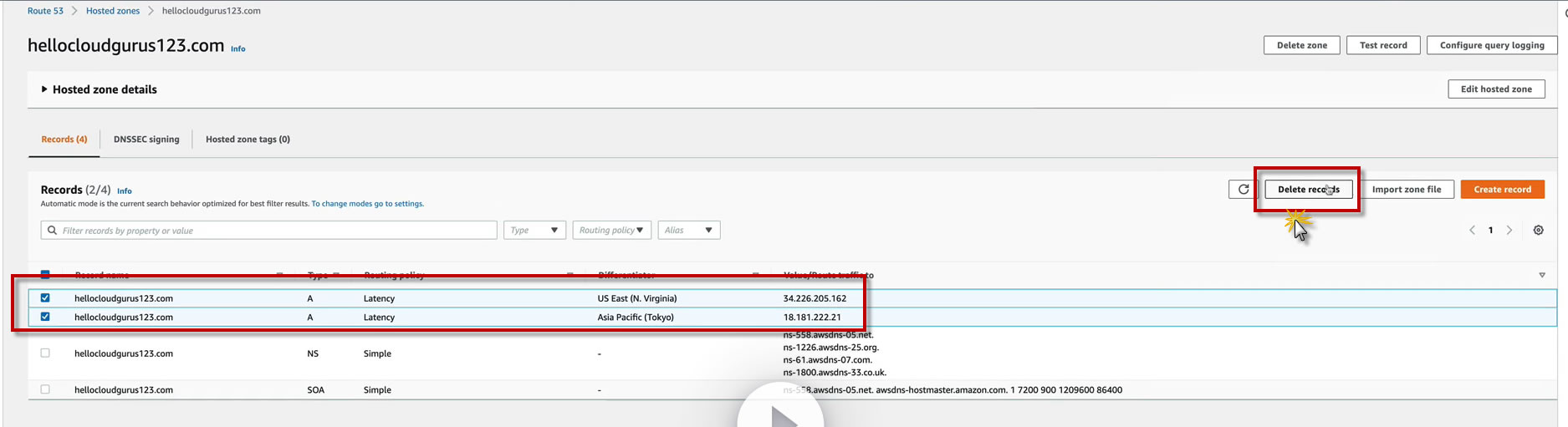Click Edit hosted zone button

pyautogui.click(x=1496, y=89)
